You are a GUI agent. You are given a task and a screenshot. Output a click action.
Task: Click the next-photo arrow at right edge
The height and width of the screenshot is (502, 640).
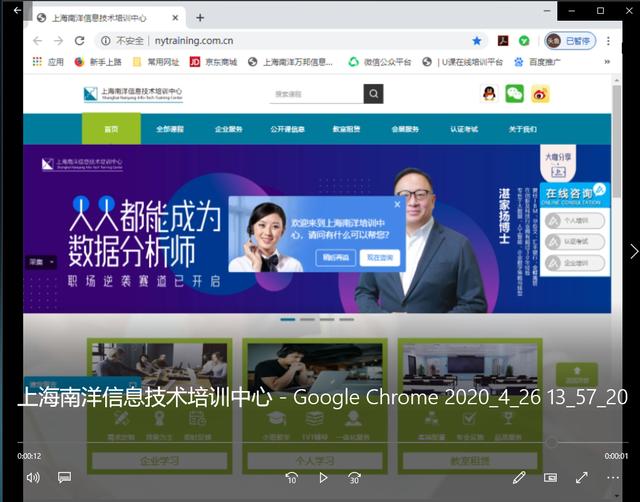pos(633,251)
